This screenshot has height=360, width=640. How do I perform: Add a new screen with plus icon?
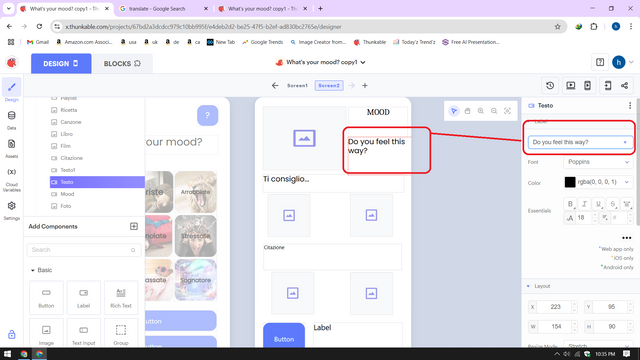tap(365, 86)
